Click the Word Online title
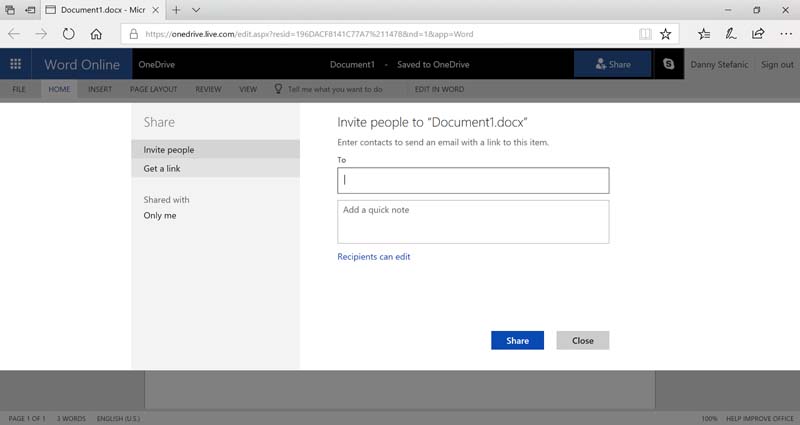 82,64
